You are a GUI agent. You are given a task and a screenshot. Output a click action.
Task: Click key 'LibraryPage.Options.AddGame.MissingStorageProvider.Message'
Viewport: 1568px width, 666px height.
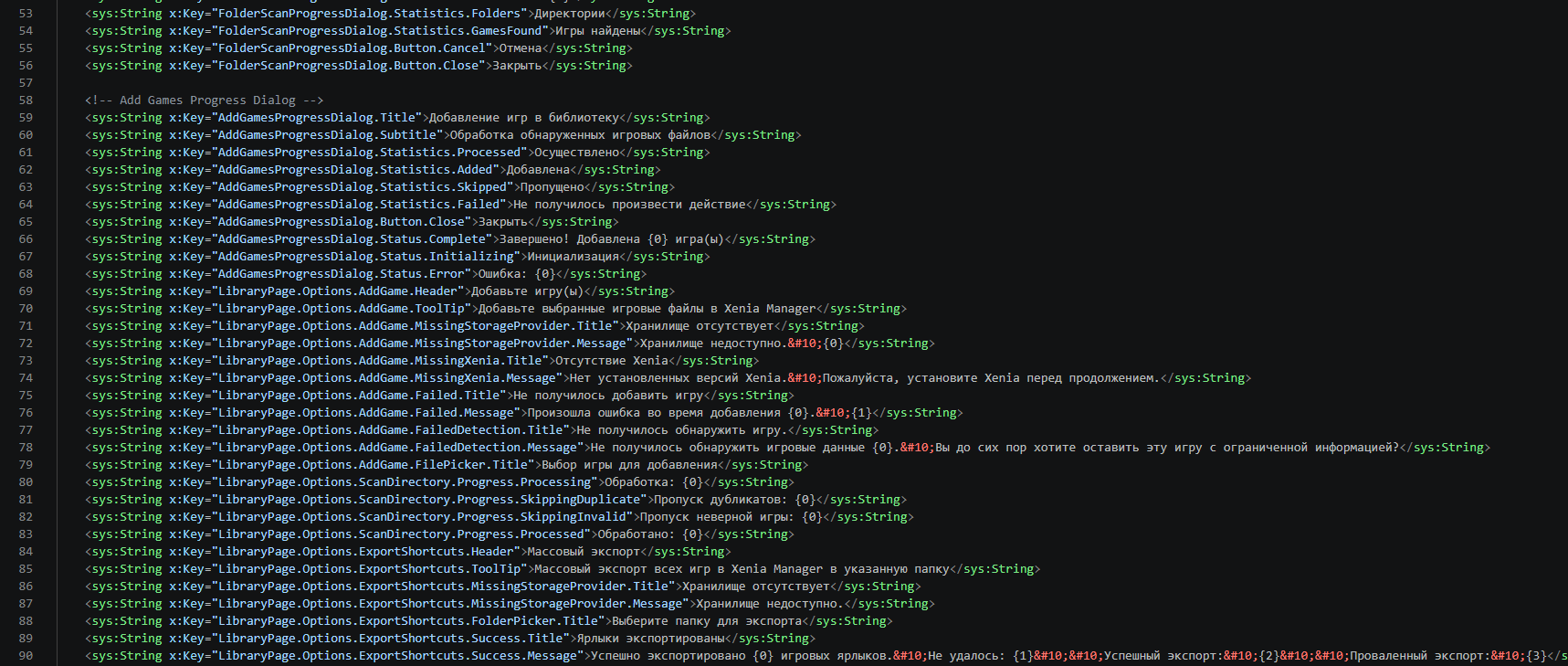point(422,344)
